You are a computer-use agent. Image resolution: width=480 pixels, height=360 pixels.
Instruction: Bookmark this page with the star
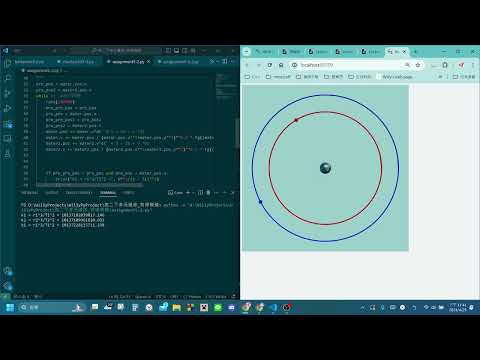tap(418, 65)
